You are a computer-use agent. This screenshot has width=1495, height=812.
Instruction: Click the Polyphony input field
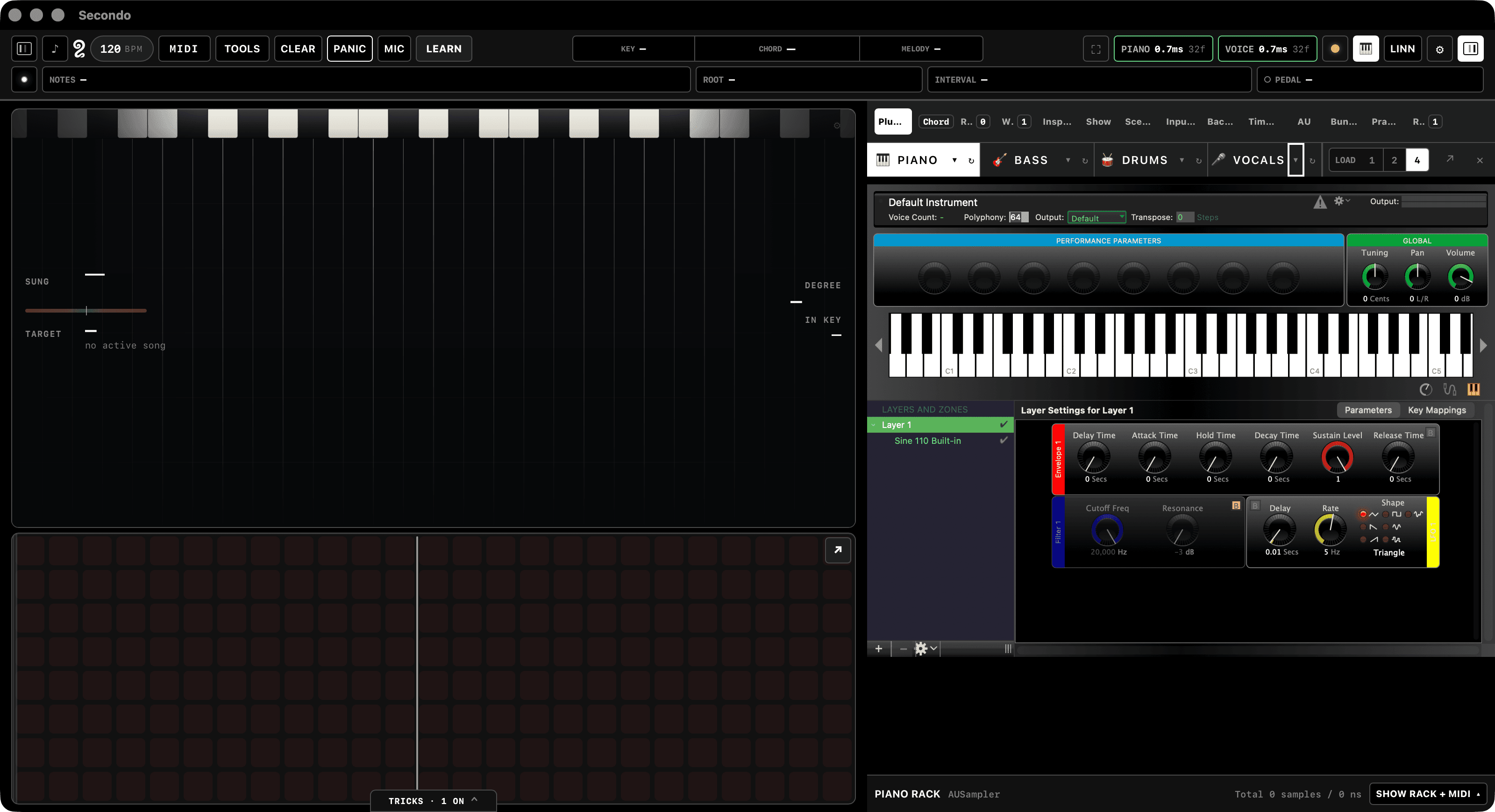click(1018, 217)
